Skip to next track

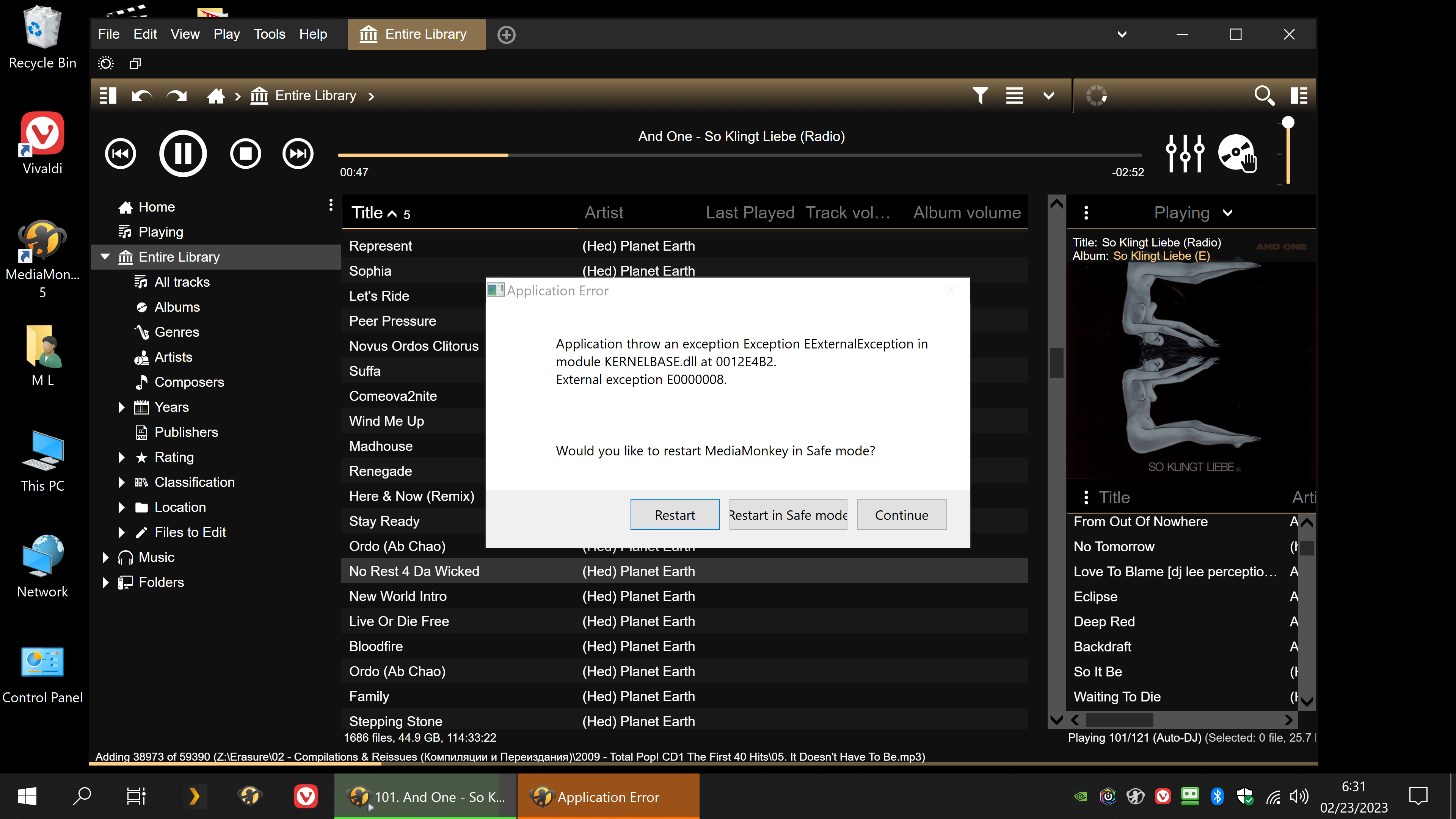coord(298,154)
